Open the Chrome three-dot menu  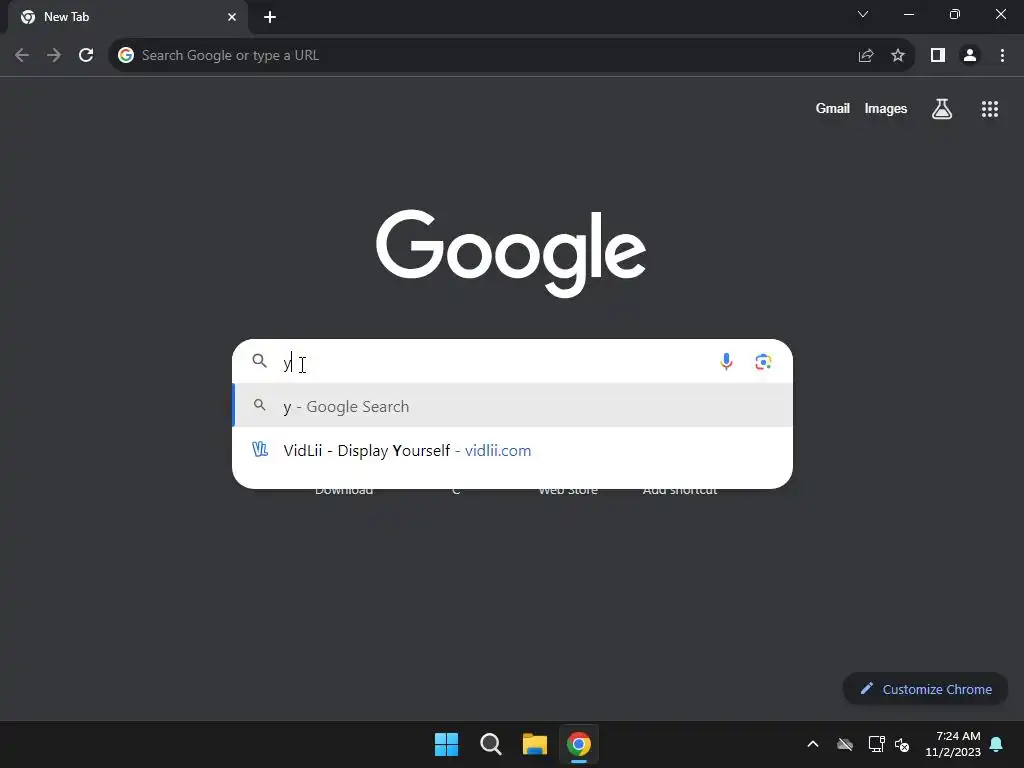1002,56
